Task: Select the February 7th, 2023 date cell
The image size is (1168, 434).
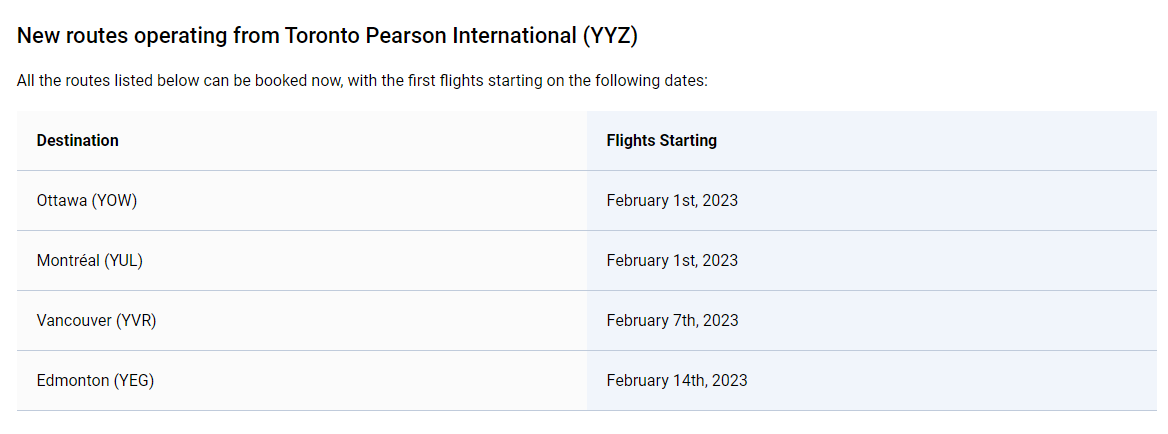Action: (x=672, y=320)
